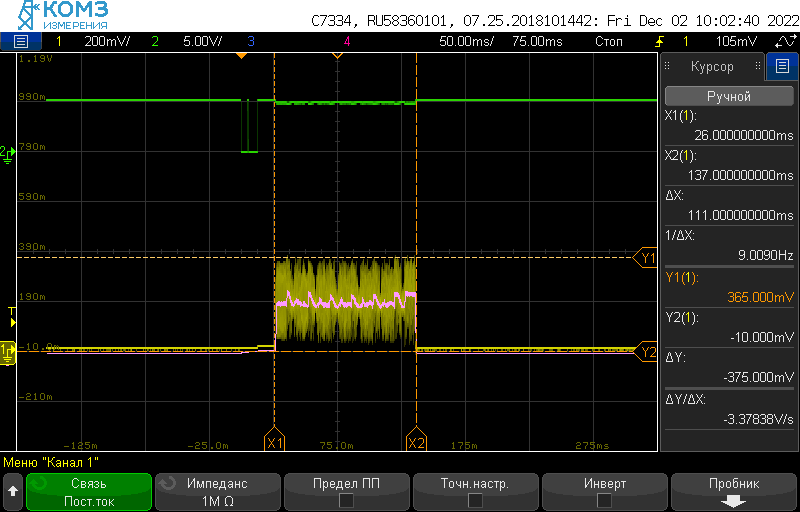Select channel 1 label in status bar
Screen dimensions: 800x512
(59, 42)
